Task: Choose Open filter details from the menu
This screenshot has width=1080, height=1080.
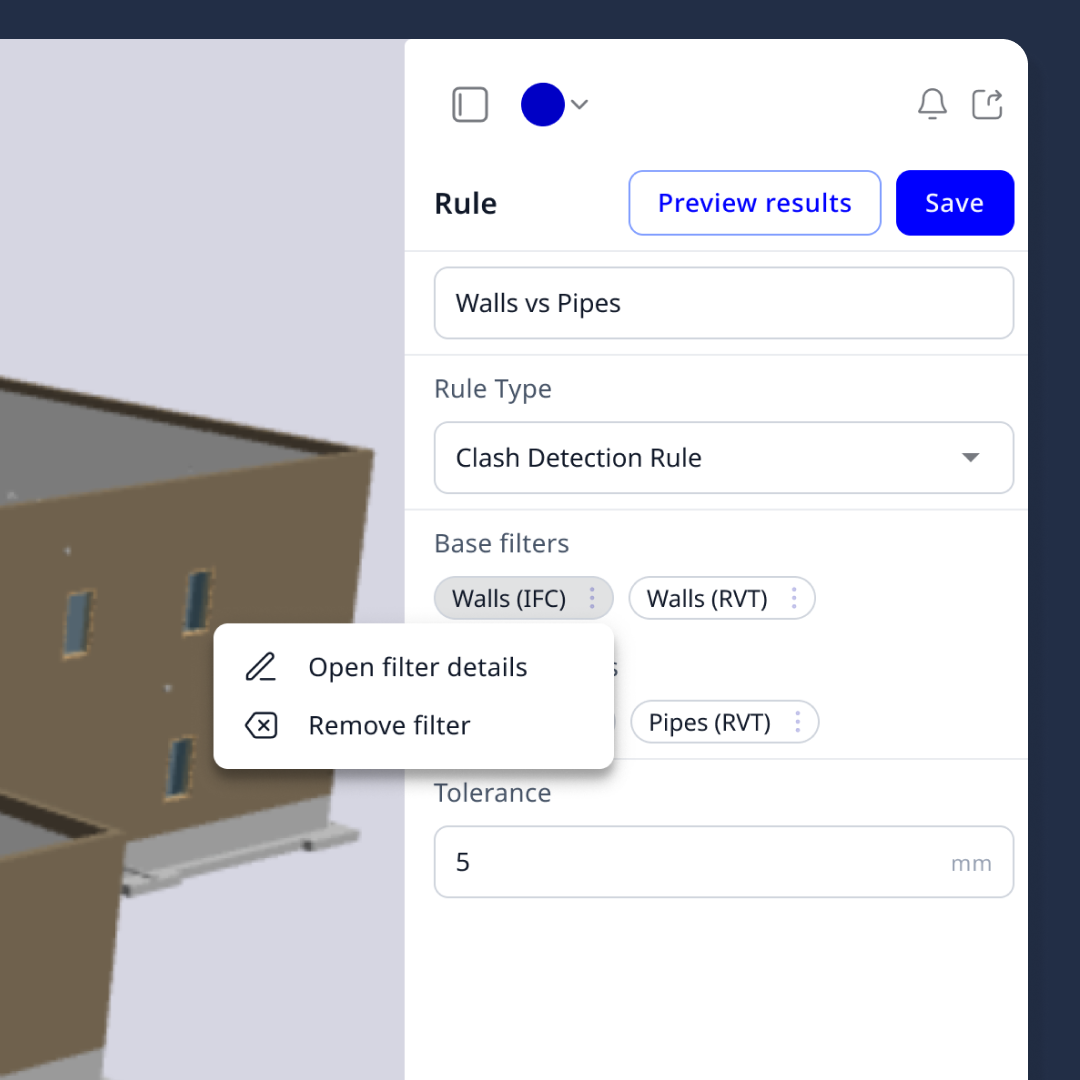Action: coord(418,667)
